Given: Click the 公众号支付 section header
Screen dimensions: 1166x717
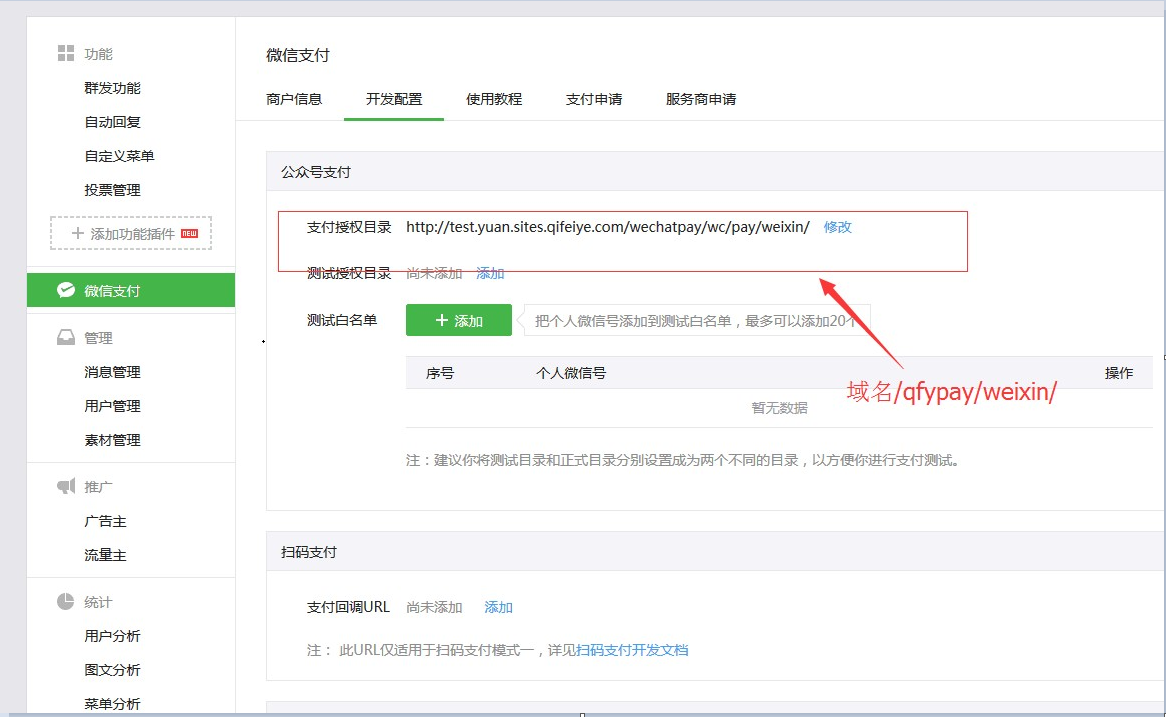Looking at the screenshot, I should [316, 172].
